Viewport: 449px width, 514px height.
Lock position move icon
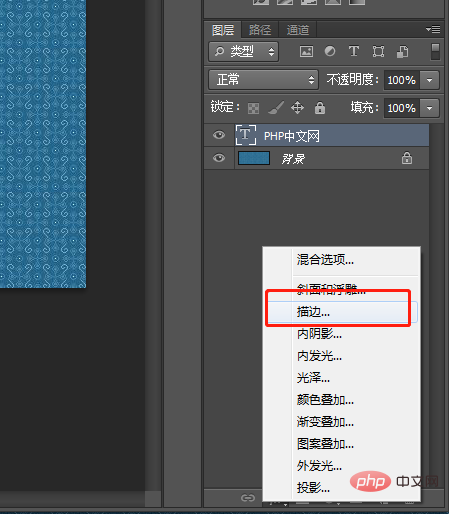click(297, 108)
